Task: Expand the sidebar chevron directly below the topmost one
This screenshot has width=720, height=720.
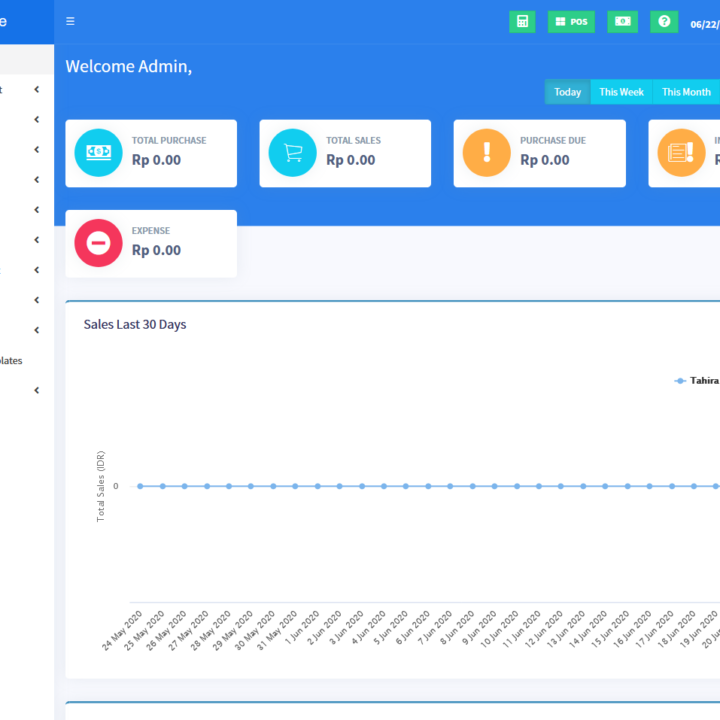Action: [x=37, y=120]
